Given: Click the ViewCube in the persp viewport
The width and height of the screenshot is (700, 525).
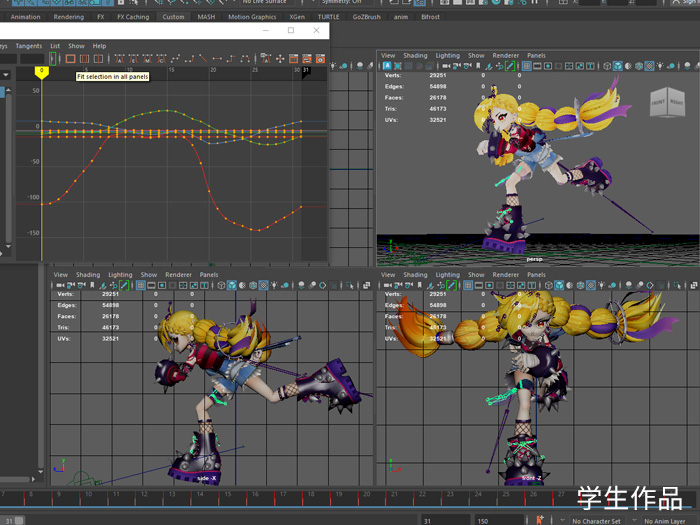Looking at the screenshot, I should point(667,102).
